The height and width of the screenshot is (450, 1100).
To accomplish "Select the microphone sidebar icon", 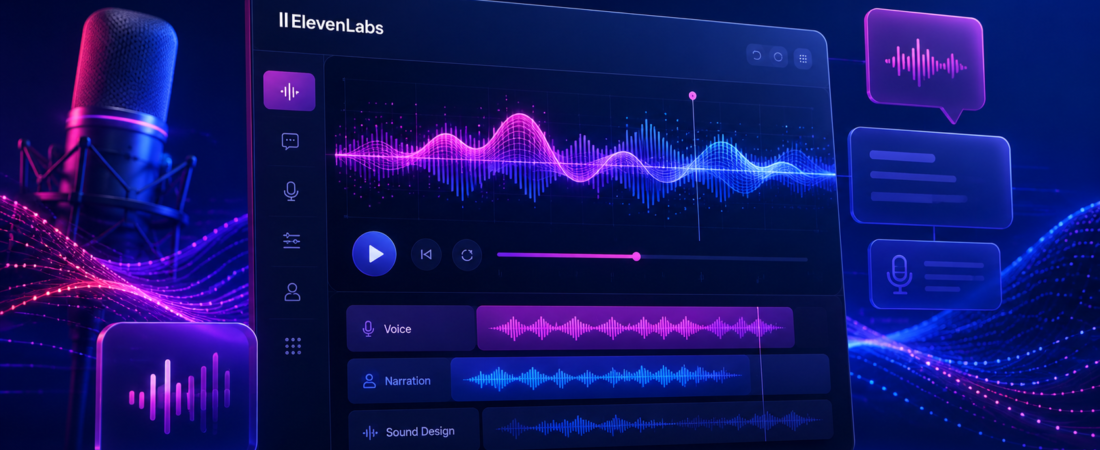I will [291, 191].
